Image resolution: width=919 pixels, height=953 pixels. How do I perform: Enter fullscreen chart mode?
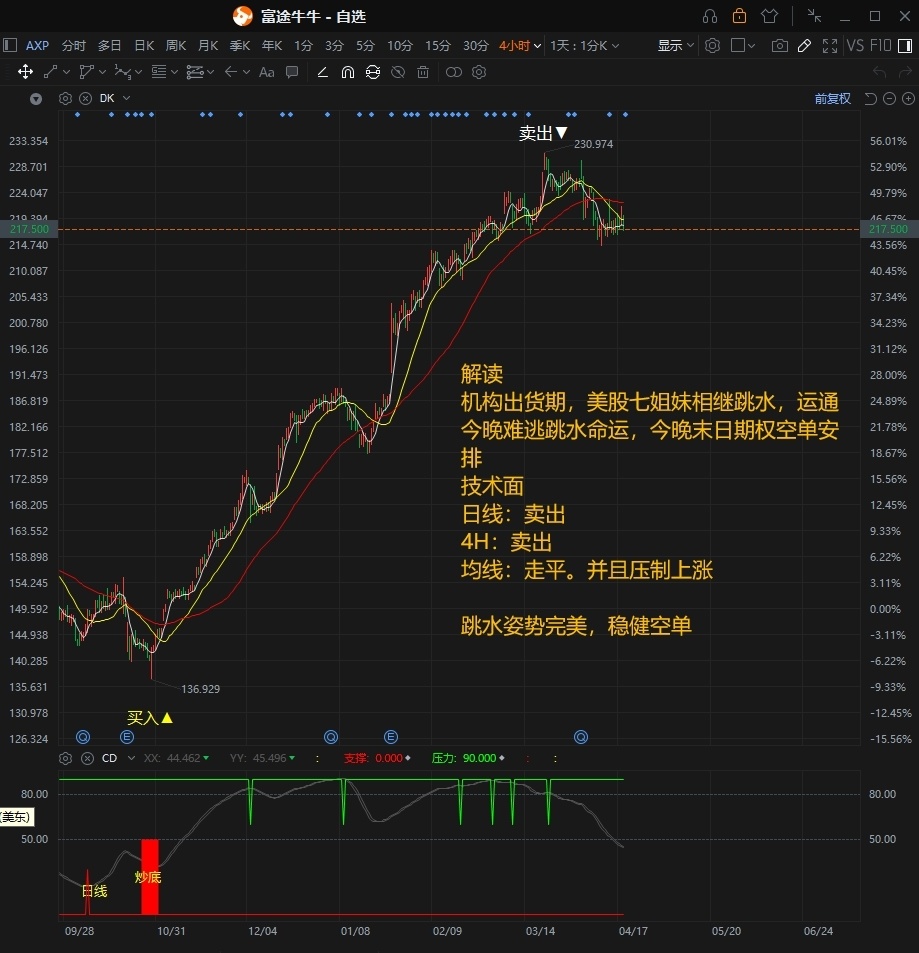829,46
